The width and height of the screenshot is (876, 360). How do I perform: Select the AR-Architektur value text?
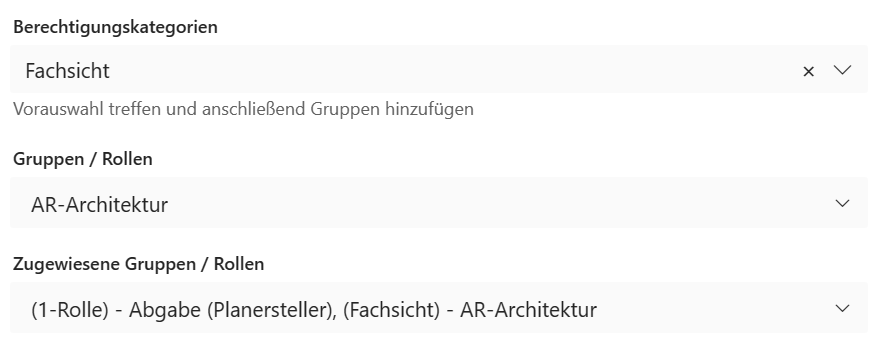tap(99, 205)
